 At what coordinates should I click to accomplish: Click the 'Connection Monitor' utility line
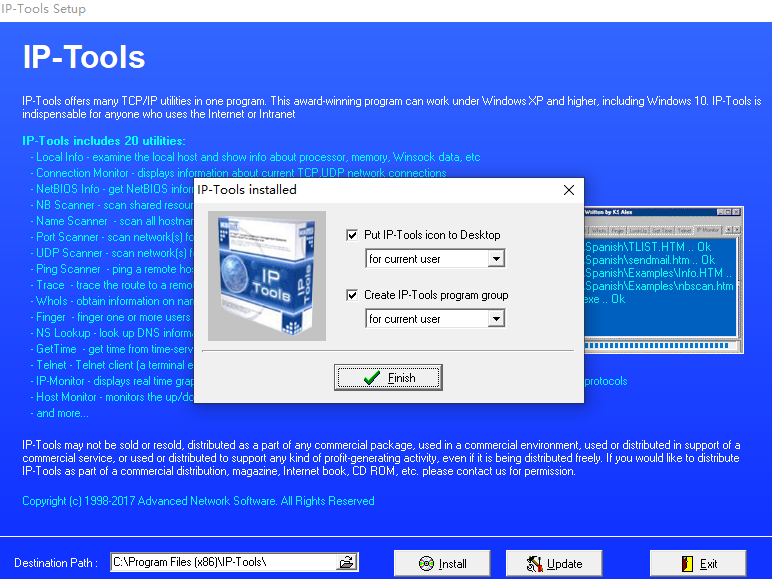point(238,173)
